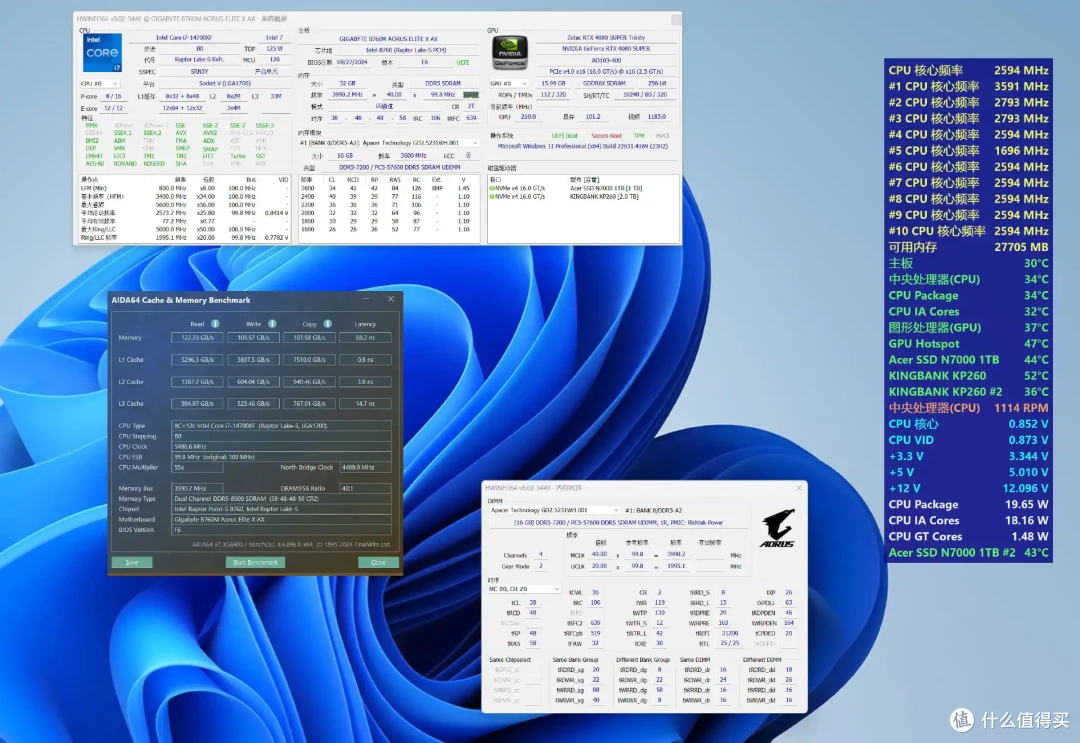
Task: Open the CPU #0 selector dropdown
Action: (100, 83)
